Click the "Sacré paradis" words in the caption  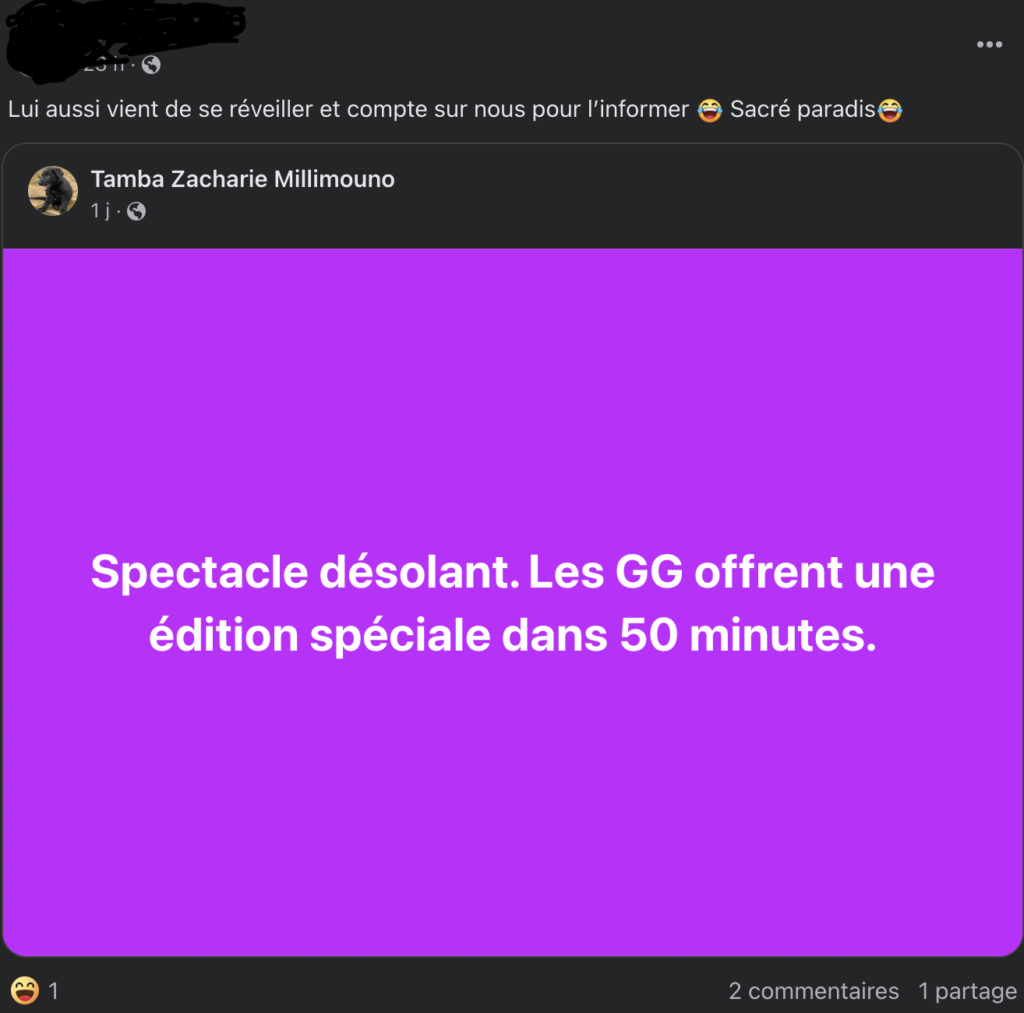[x=802, y=109]
